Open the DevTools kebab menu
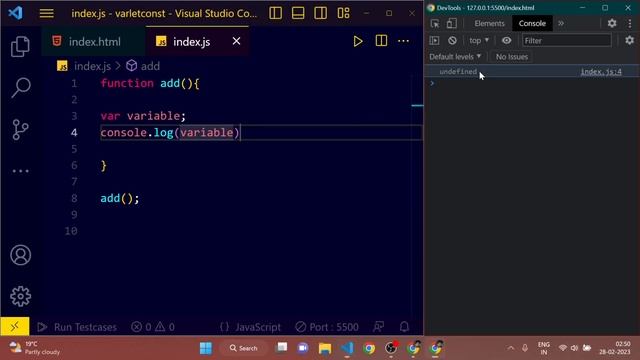Screen dimensions: 640x360 pyautogui.click(x=630, y=23)
